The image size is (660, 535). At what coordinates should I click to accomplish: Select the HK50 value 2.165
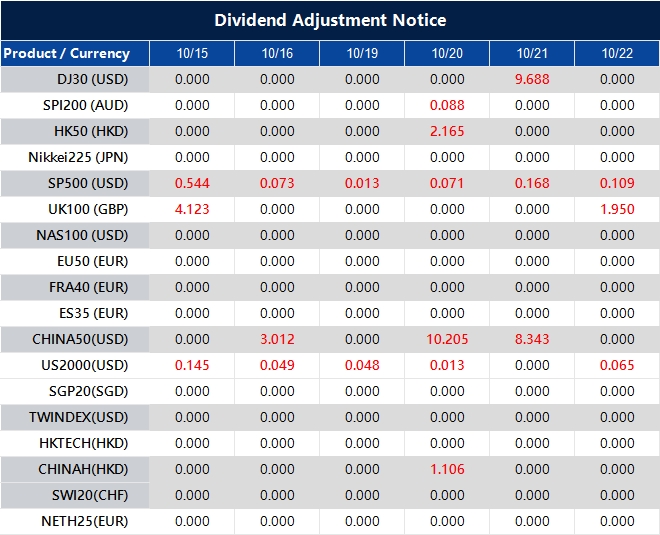click(447, 131)
